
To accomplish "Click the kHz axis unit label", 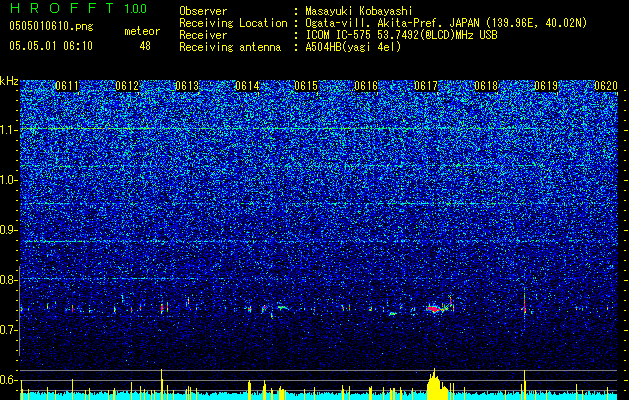I will pos(9,81).
